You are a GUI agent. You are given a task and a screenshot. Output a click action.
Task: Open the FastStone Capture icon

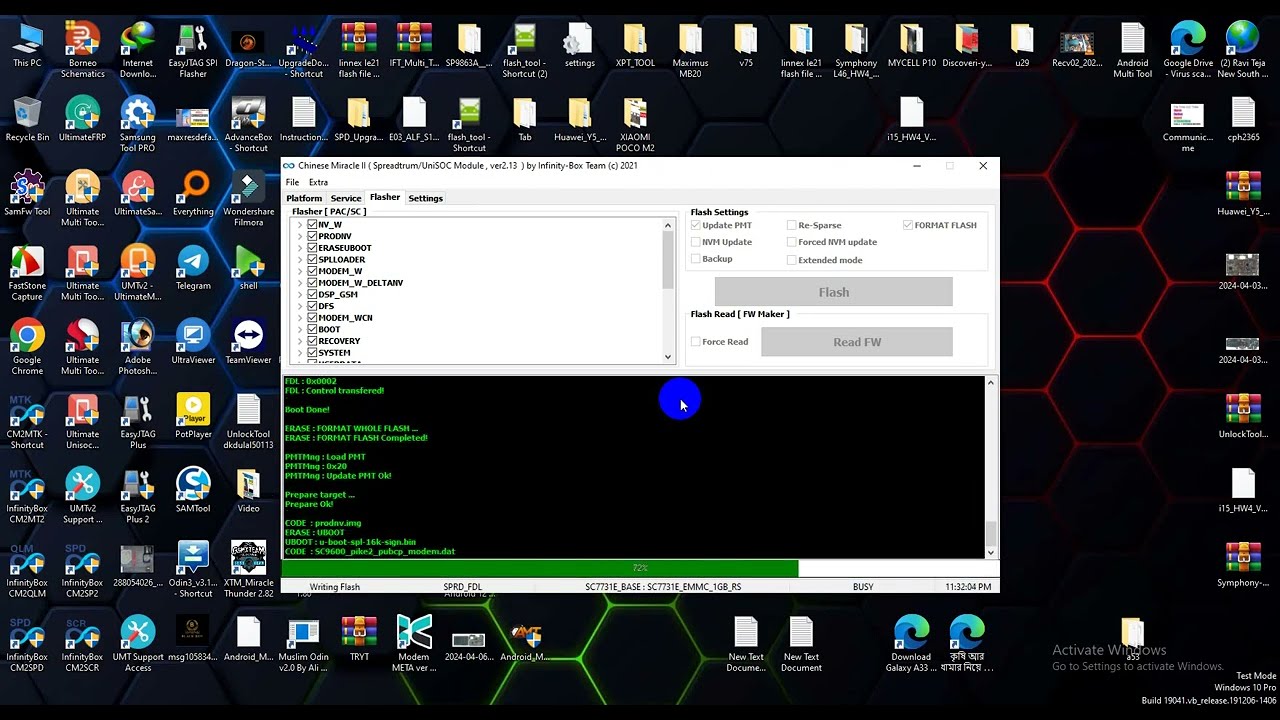click(x=27, y=273)
